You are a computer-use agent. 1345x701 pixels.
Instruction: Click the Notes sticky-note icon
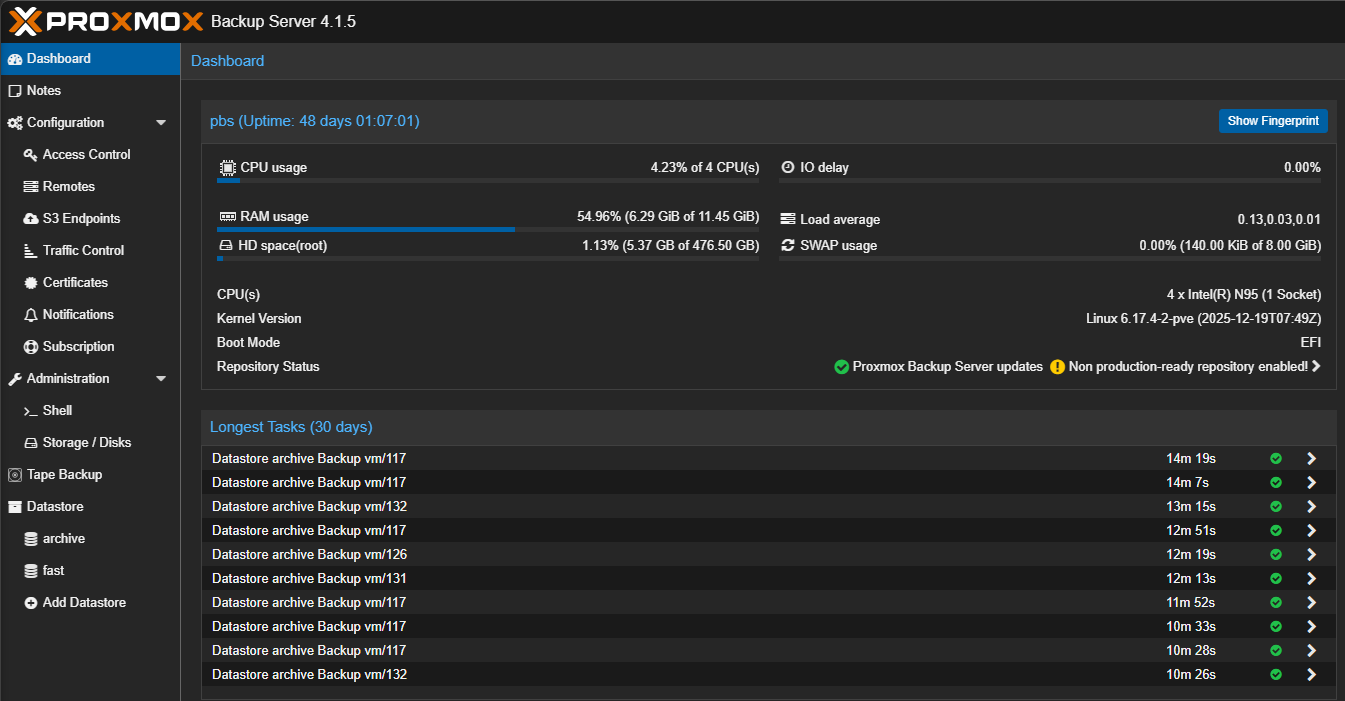coord(15,91)
